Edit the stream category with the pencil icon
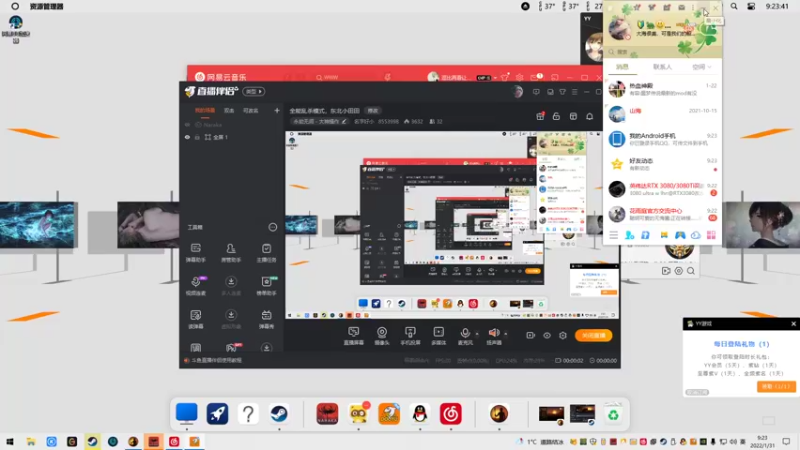800x450 pixels. click(x=344, y=121)
